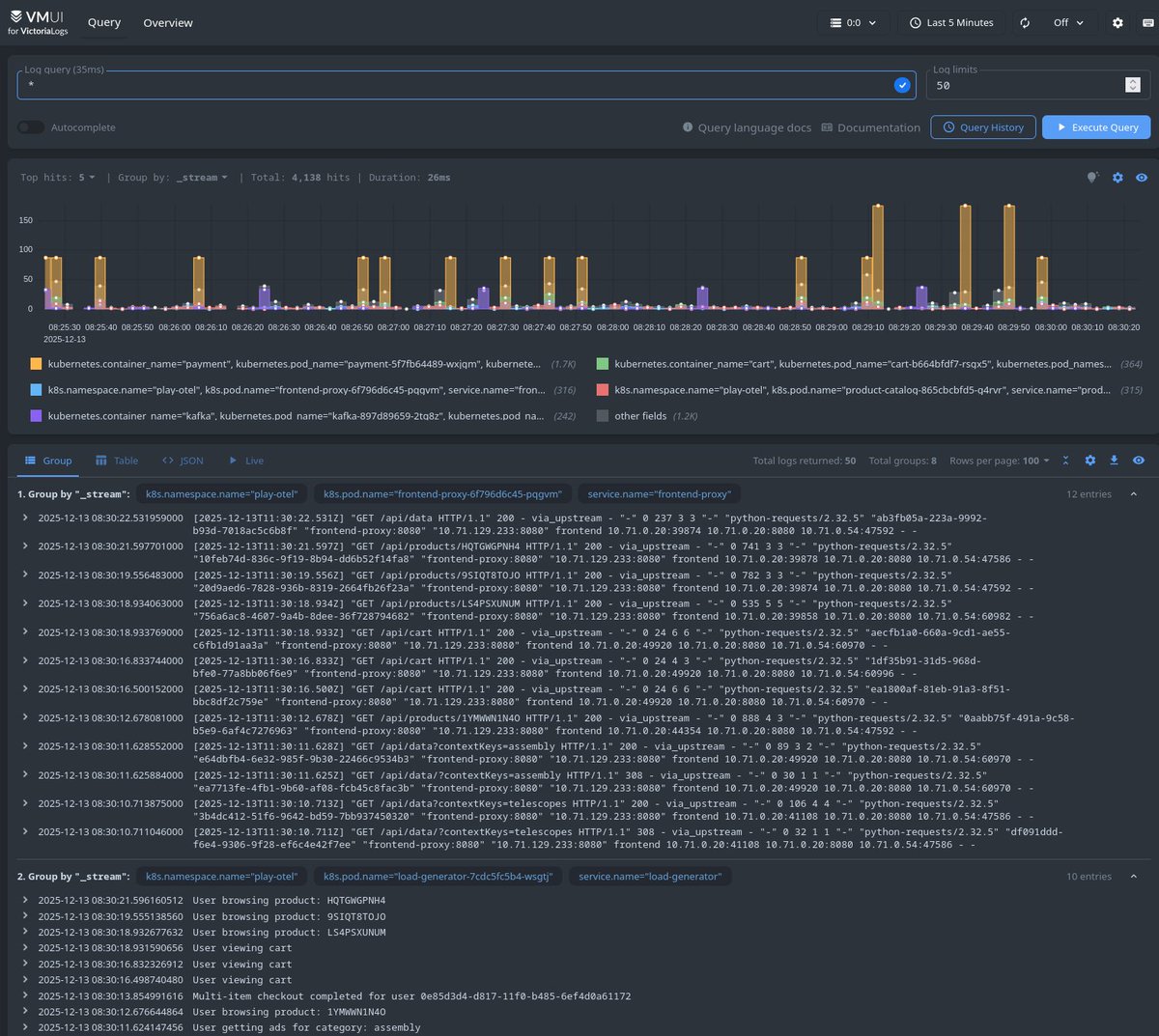
Task: Open the tenant ID 0:0 selector
Action: click(x=854, y=23)
